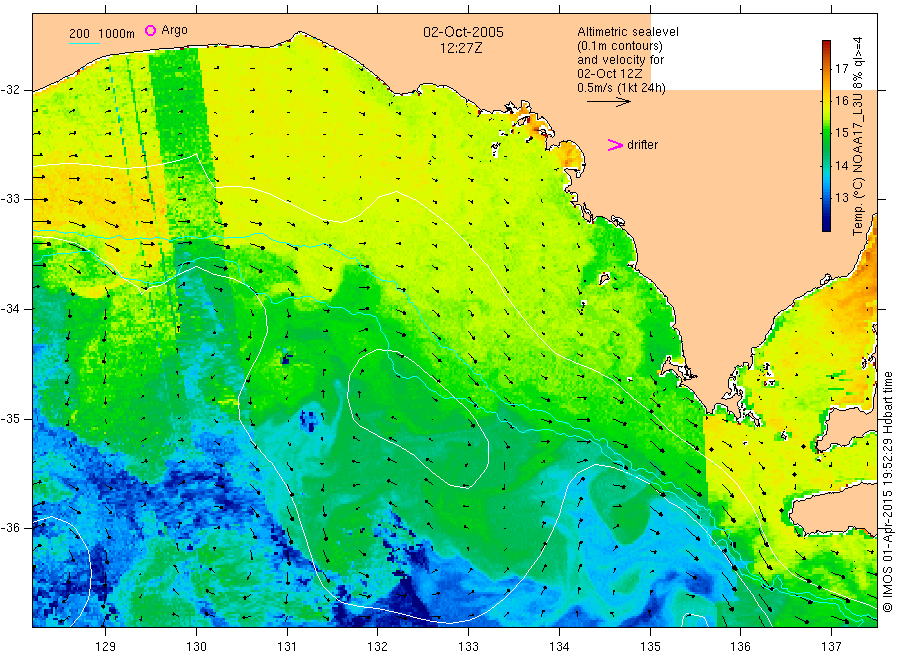This screenshot has width=900, height=660.
Task: Click the 'and velocity for' legend line
Action: click(x=620, y=60)
